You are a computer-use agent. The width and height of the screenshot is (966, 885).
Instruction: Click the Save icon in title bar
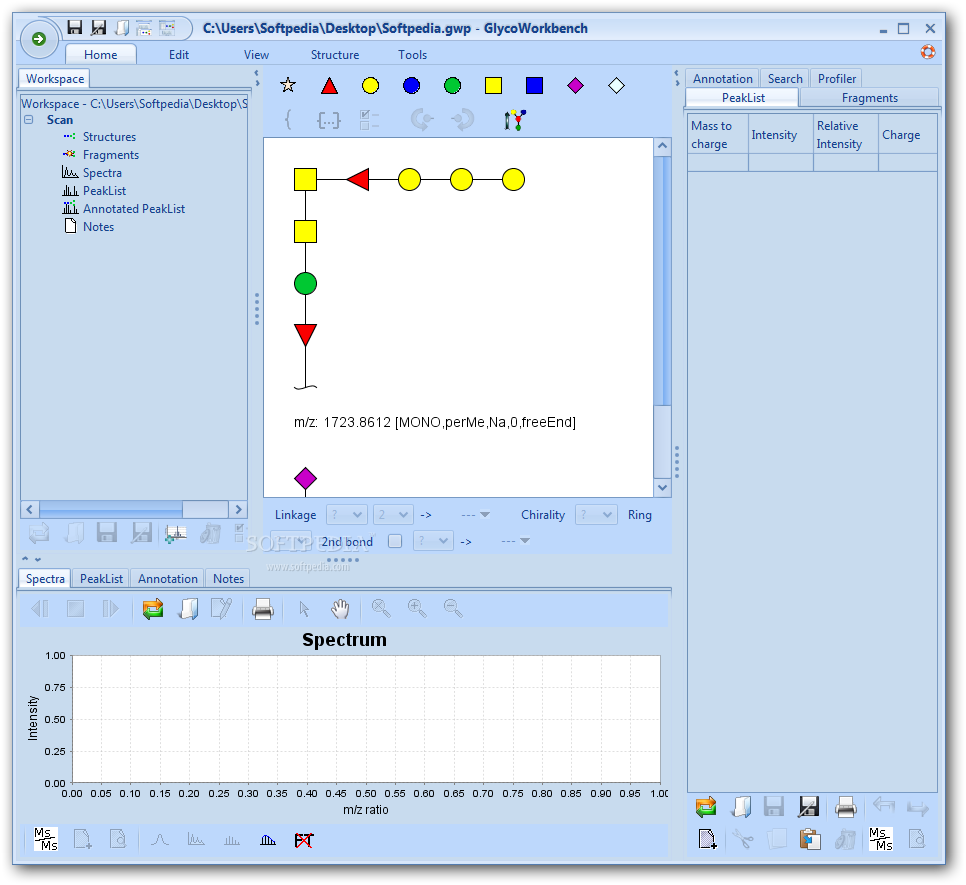75,28
